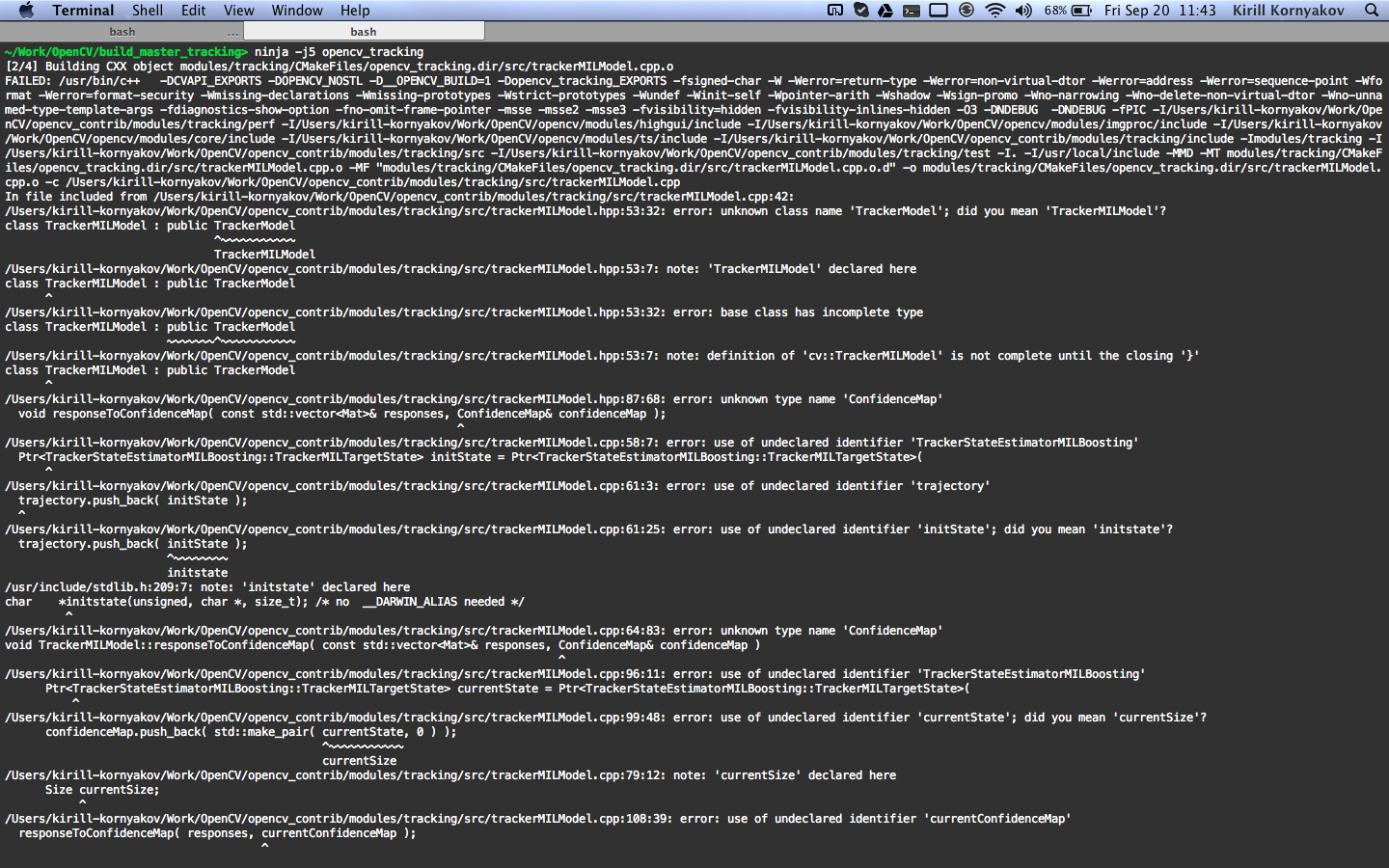Screen dimensions: 1389x868
Task: Switch to the inactive left bash tab
Action: (x=122, y=32)
